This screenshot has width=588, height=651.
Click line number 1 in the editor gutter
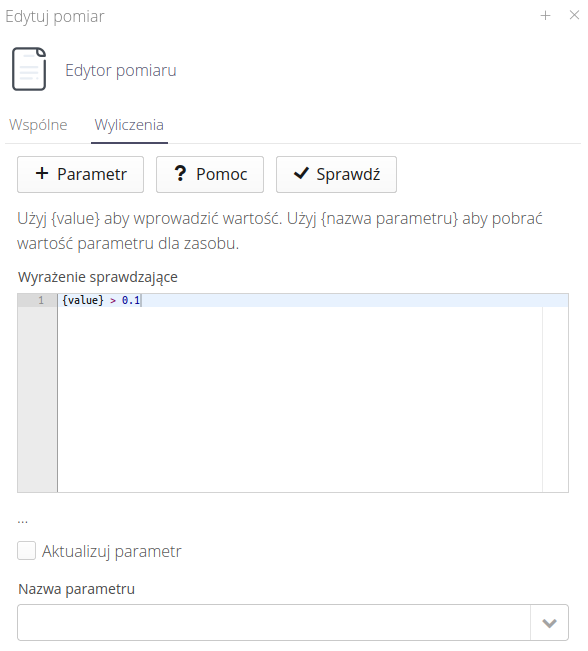[x=41, y=300]
